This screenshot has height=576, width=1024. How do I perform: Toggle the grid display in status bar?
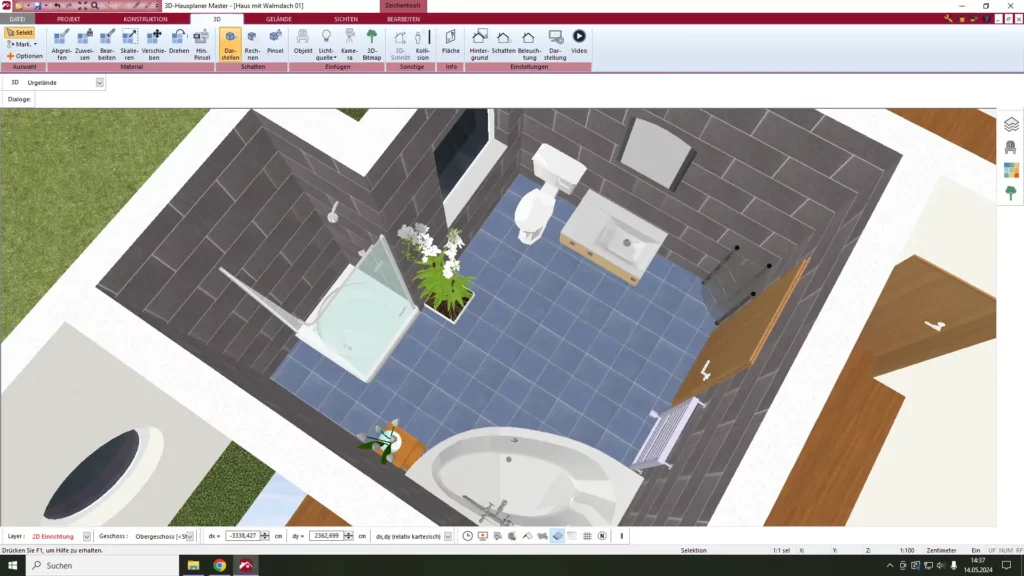point(587,536)
